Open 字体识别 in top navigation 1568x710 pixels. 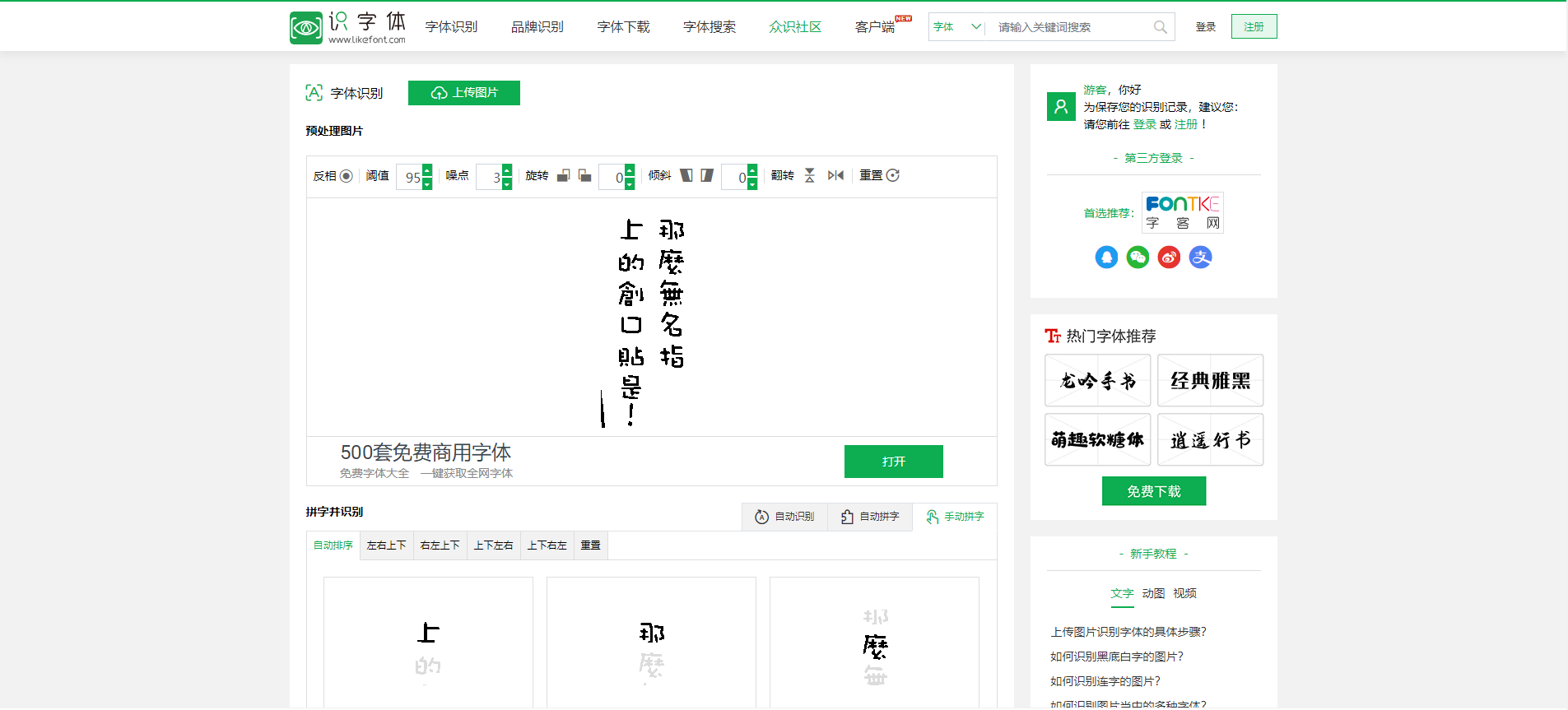pos(451,27)
